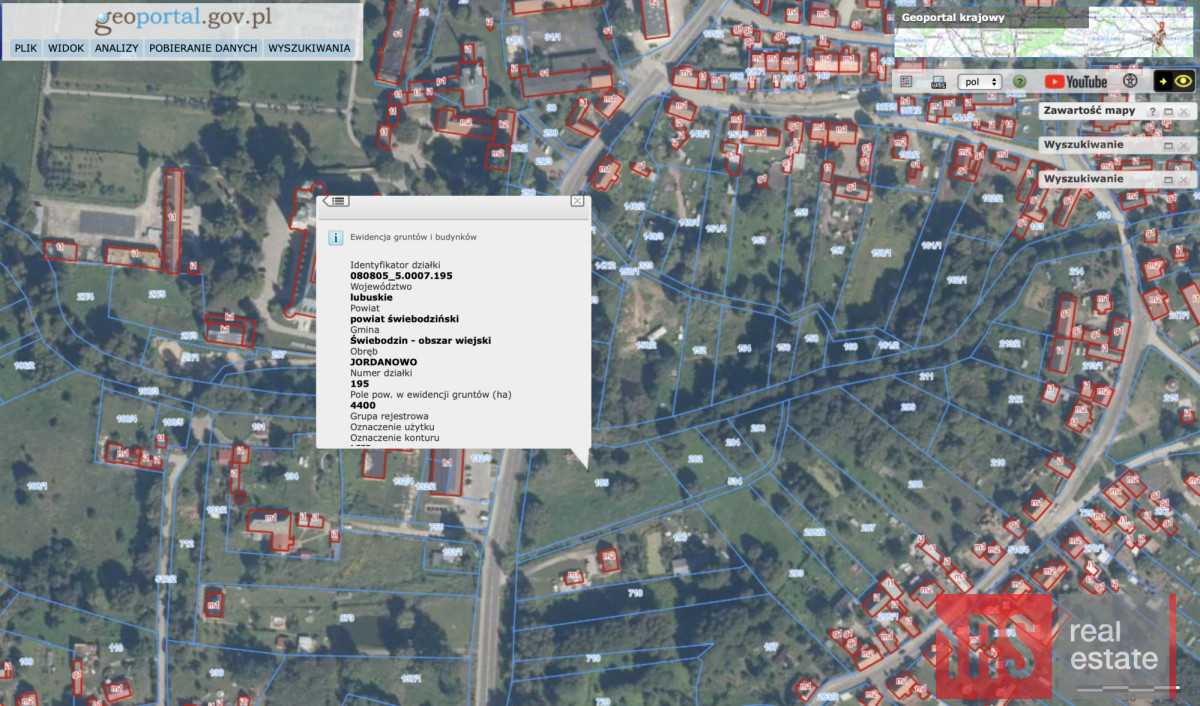
Task: Click the round star emblem icon
Action: (x=1130, y=81)
